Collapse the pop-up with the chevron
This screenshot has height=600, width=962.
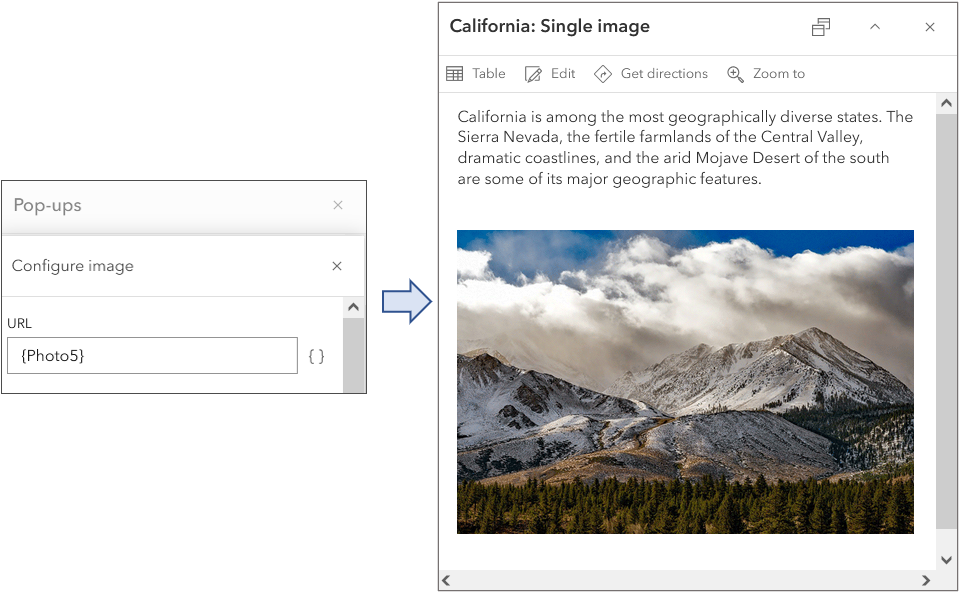(x=875, y=27)
